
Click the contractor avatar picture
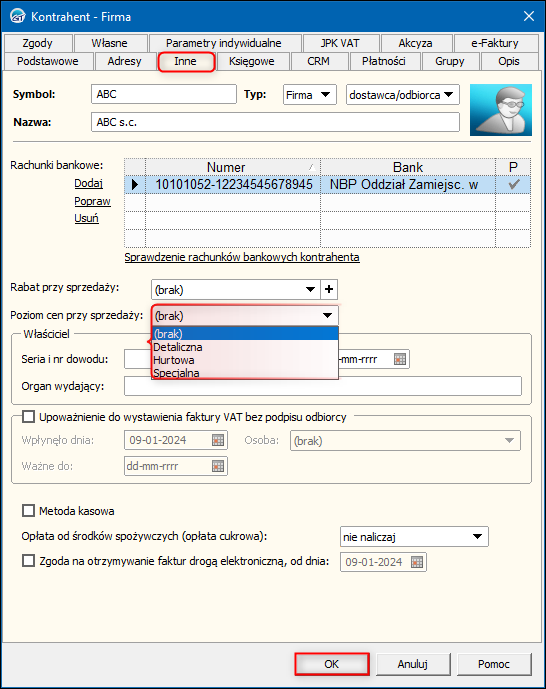pos(501,110)
